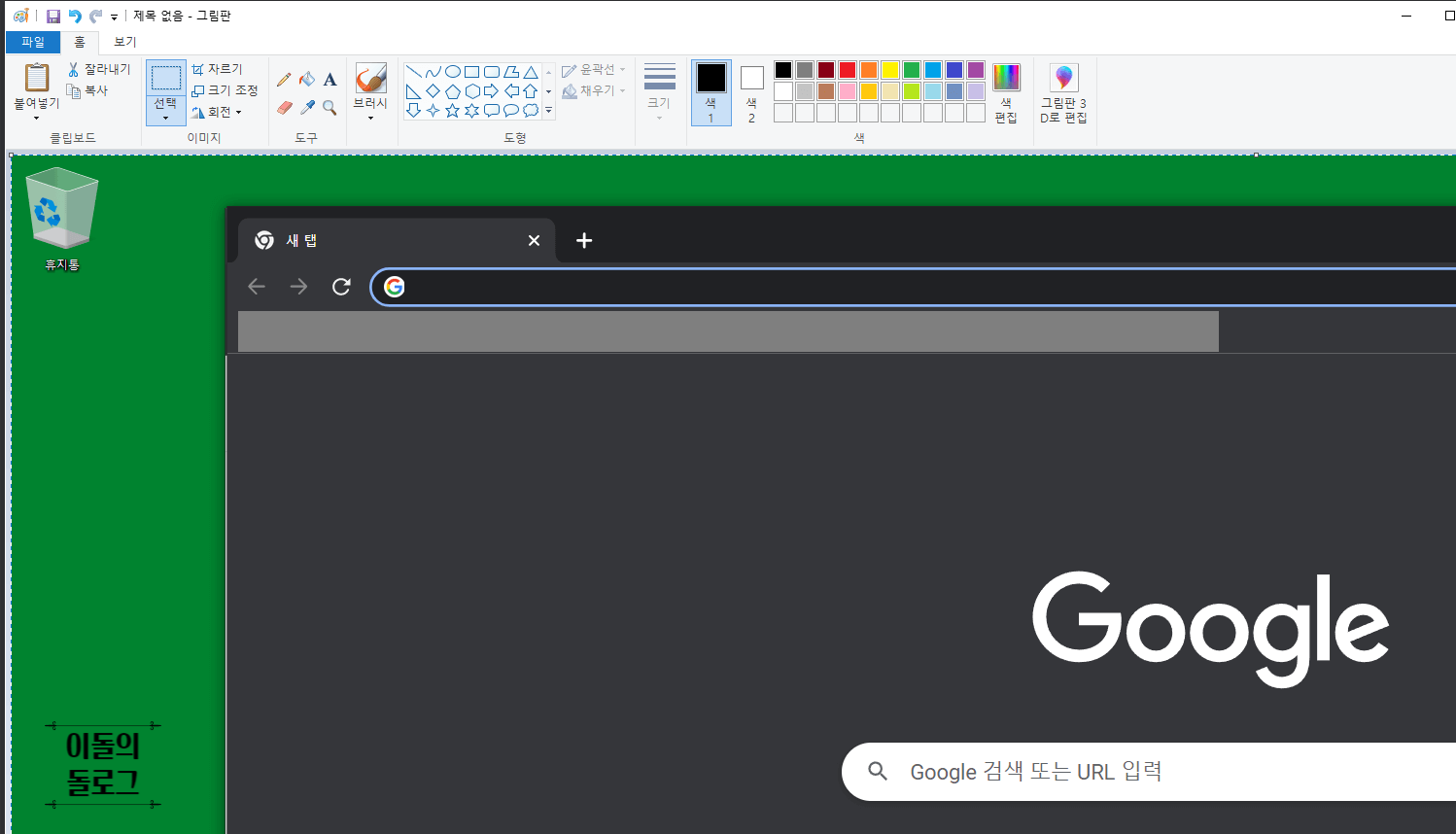Click 복사 copy button

(x=87, y=90)
